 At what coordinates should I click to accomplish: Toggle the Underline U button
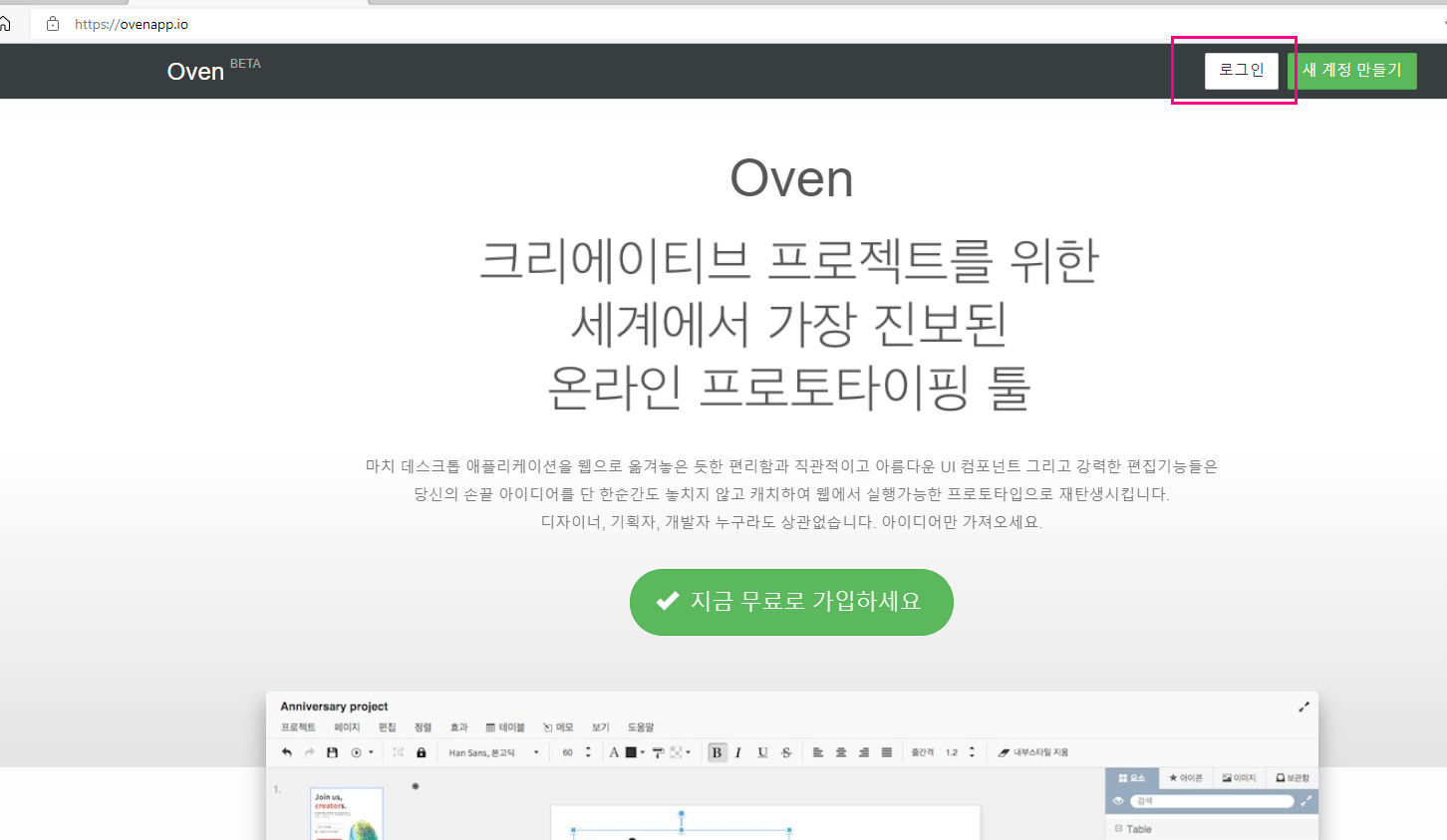click(x=762, y=752)
